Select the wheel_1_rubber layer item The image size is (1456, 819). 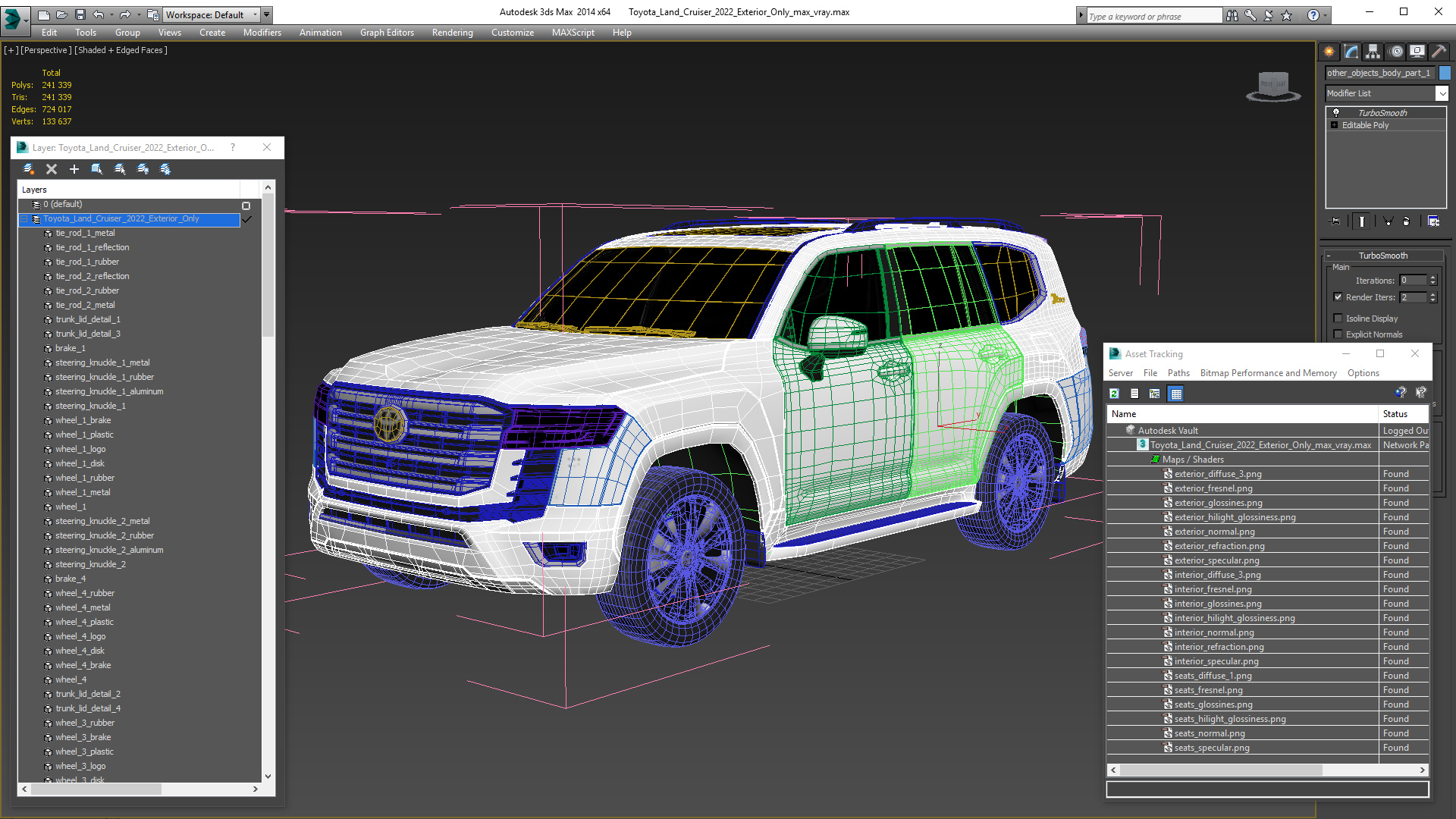click(x=85, y=478)
